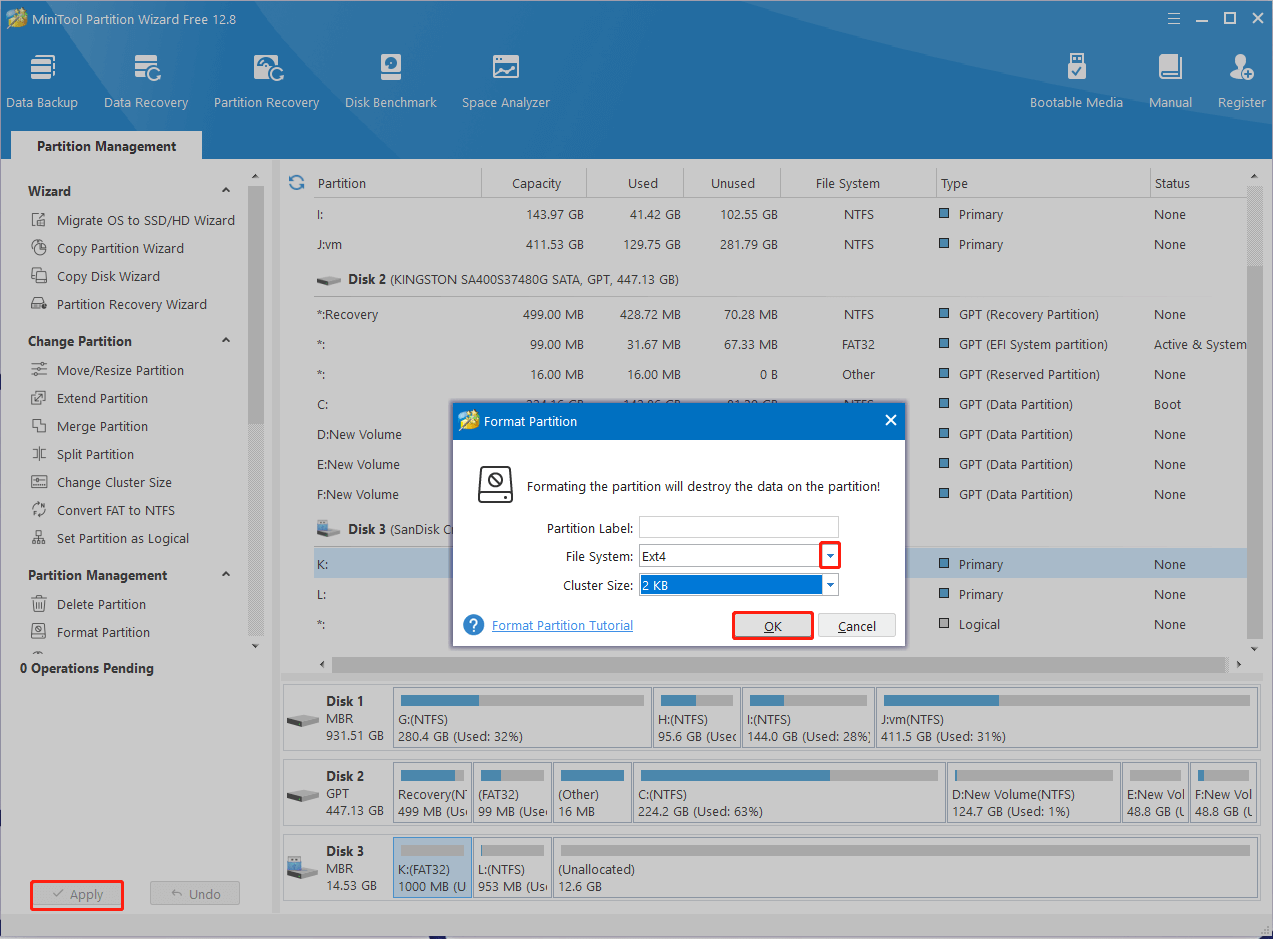
Task: Click the Partition Label input field
Action: pyautogui.click(x=739, y=527)
